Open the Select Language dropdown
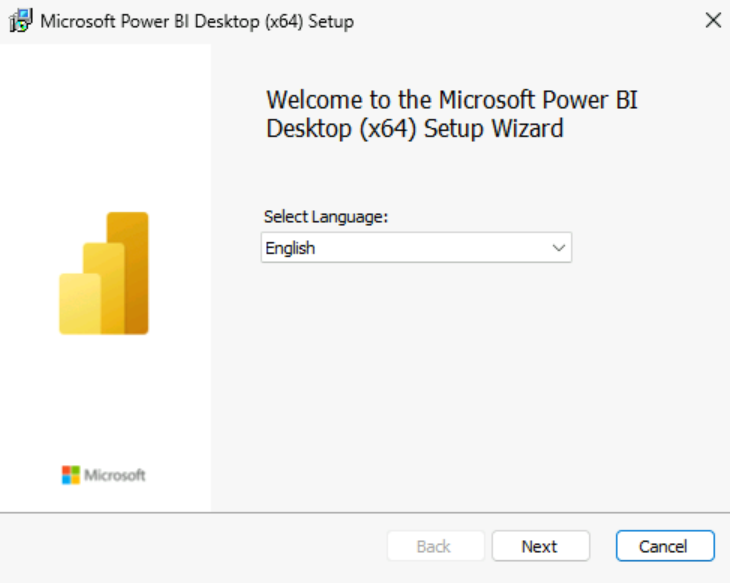Screen dimensions: 730x583 [x=416, y=248]
